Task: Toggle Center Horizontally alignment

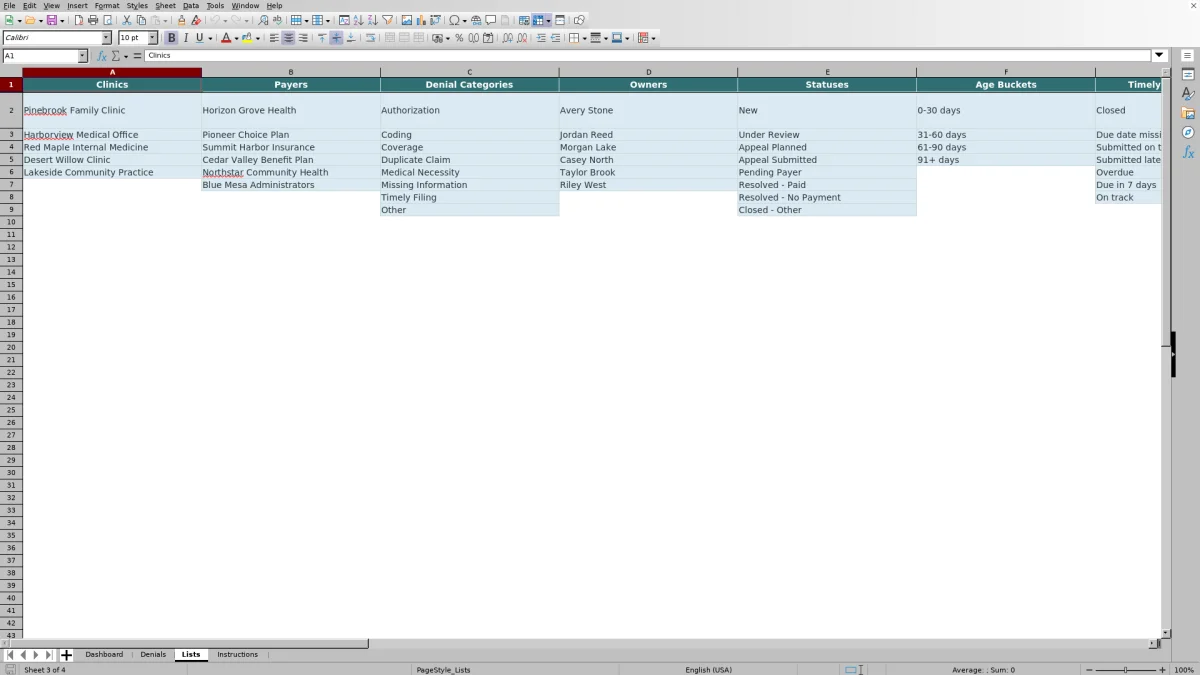Action: click(288, 38)
